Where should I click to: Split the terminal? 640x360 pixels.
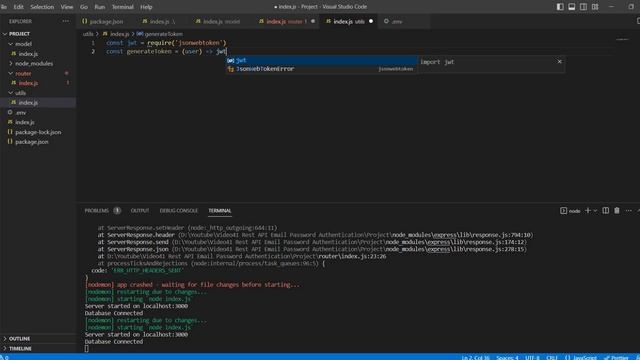point(606,211)
